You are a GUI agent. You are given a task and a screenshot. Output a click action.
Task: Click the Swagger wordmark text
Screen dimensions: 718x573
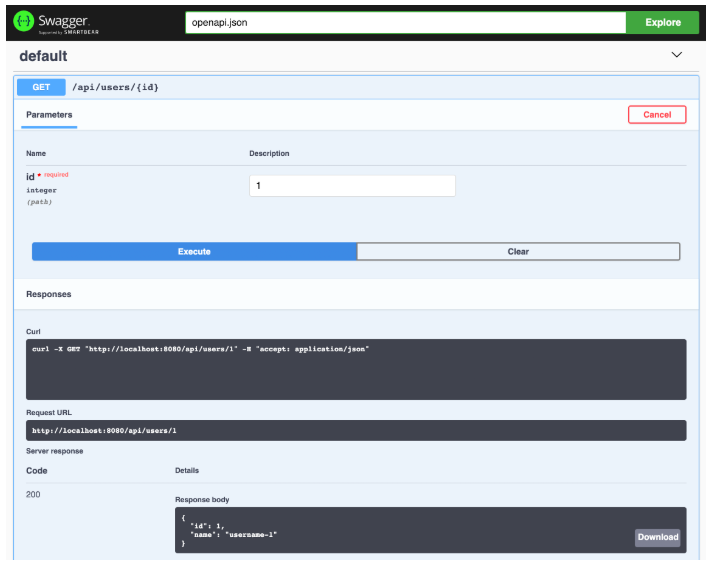pos(64,20)
